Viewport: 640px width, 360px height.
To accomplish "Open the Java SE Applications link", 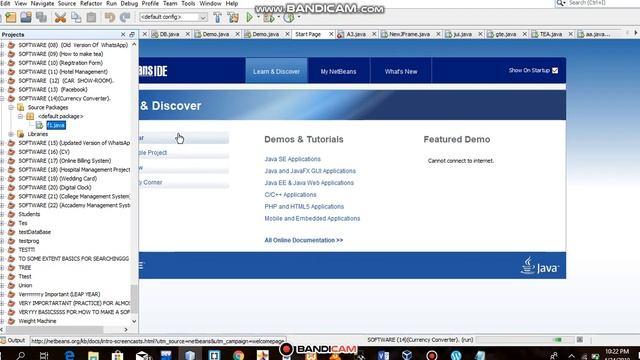I will point(293,159).
